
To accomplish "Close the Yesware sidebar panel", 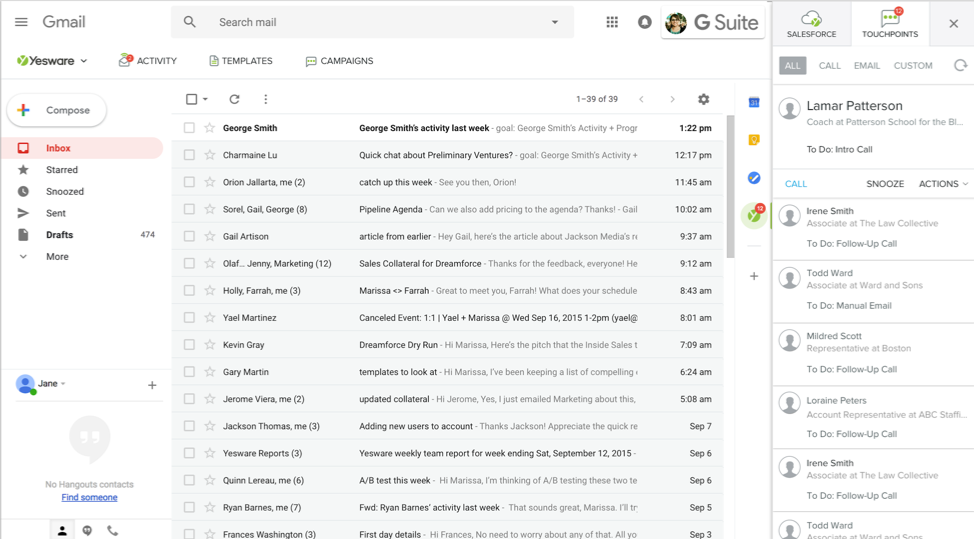I will click(954, 24).
